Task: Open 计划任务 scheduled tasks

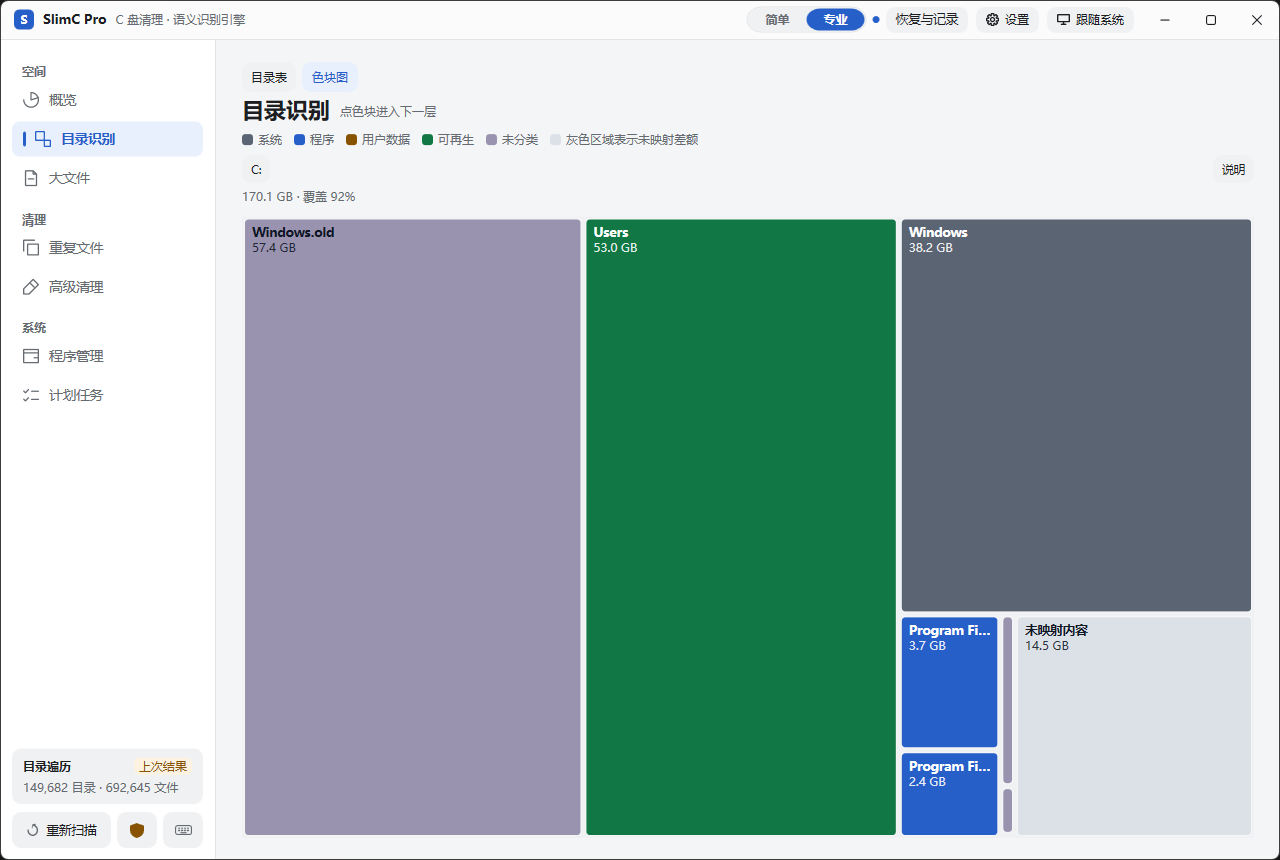Action: [x=107, y=395]
